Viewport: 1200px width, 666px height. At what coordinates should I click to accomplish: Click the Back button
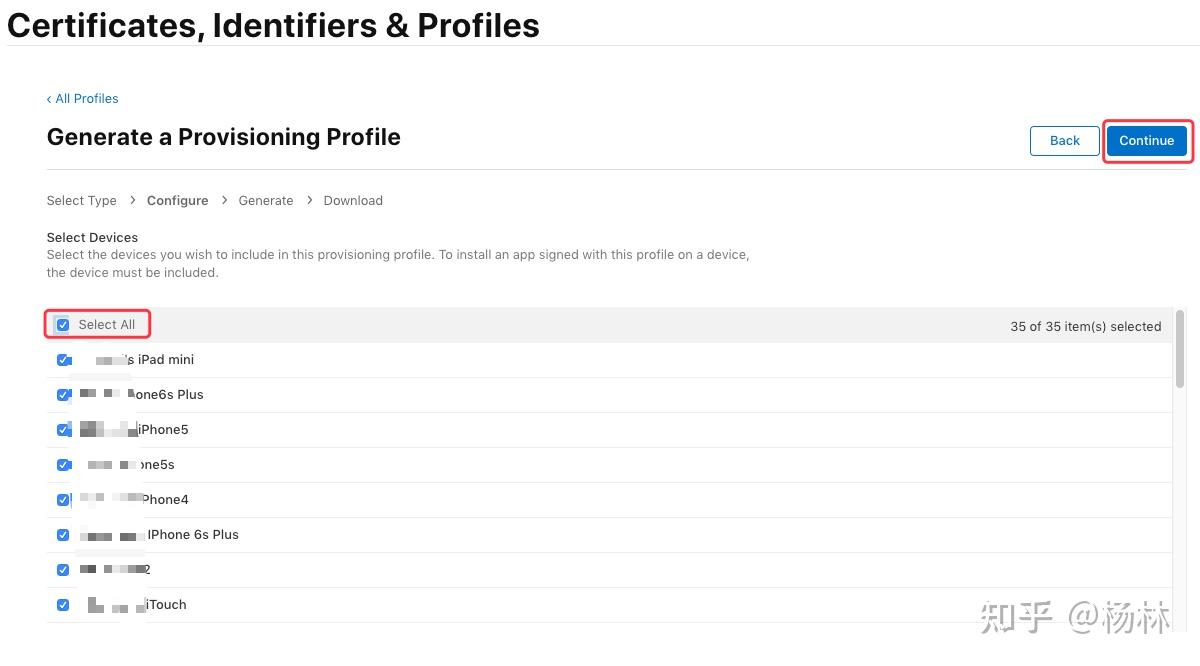point(1064,141)
